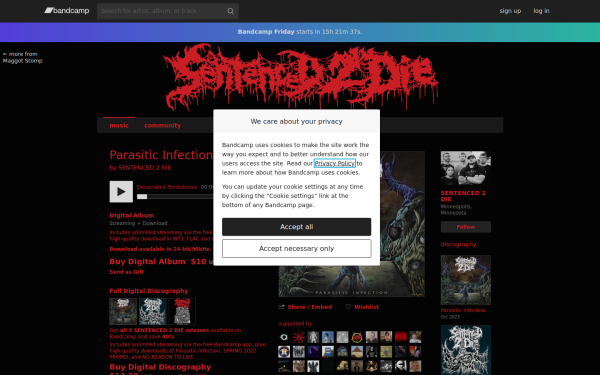
Task: Choose Accept necessary only
Action: click(x=297, y=249)
